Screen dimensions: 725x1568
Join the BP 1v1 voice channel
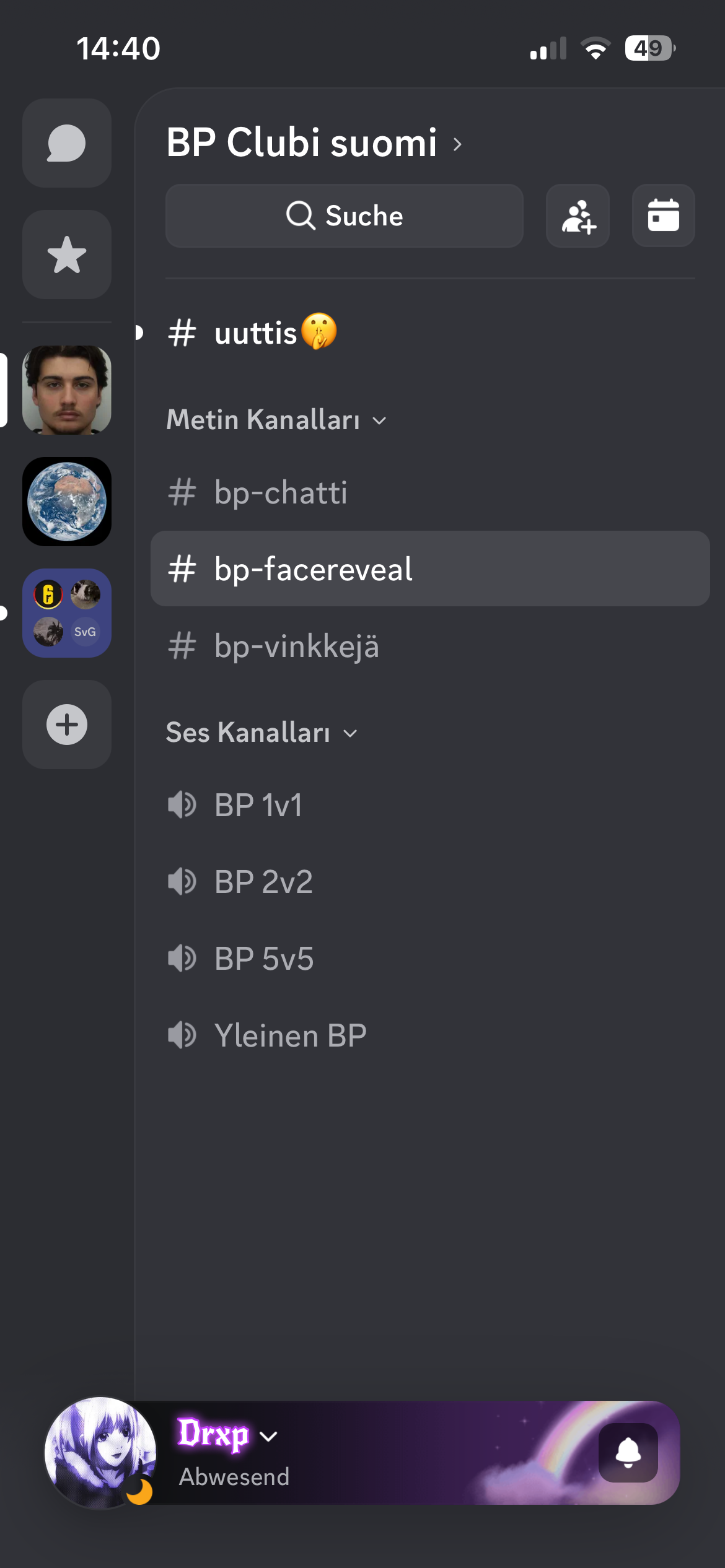coord(430,805)
